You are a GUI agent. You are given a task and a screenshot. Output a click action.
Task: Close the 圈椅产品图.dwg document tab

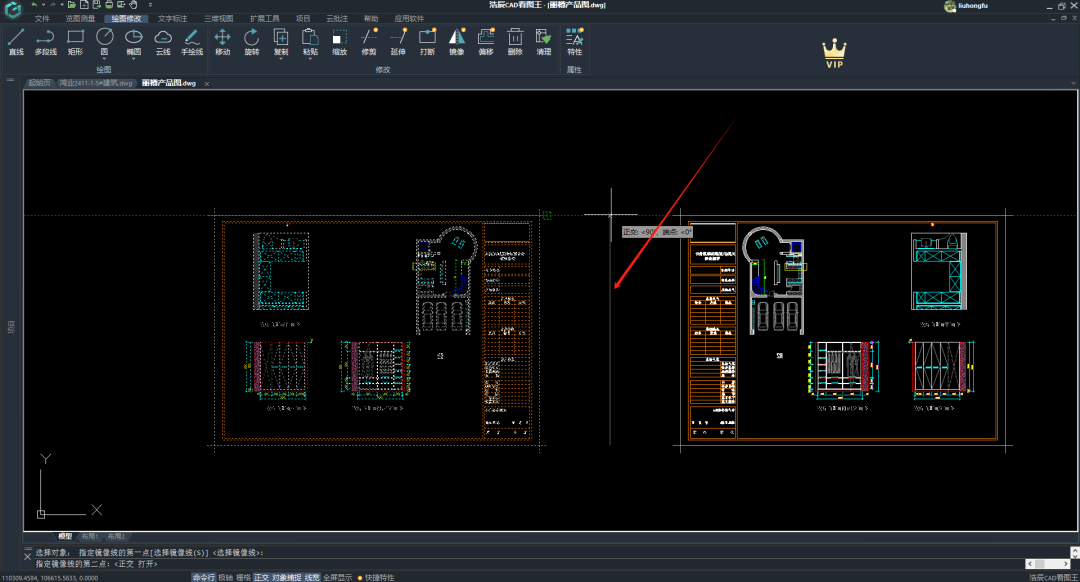coord(207,83)
